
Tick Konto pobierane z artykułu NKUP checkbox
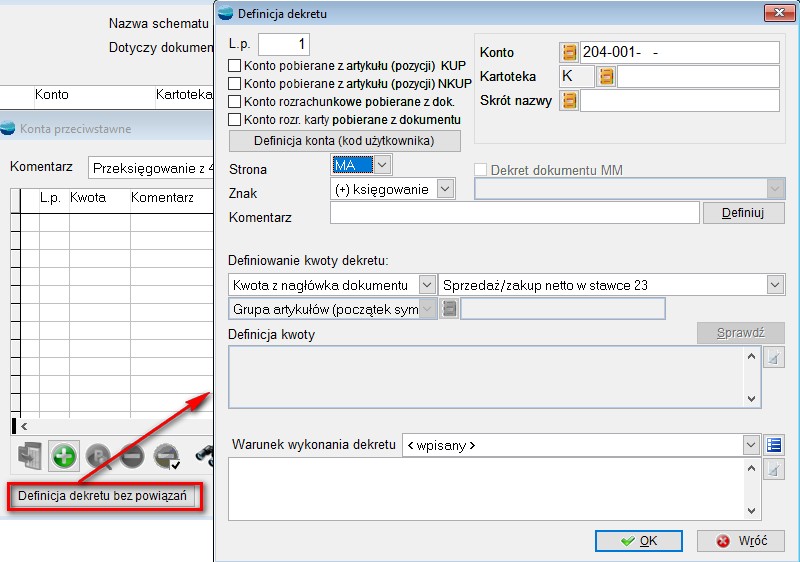(x=235, y=84)
